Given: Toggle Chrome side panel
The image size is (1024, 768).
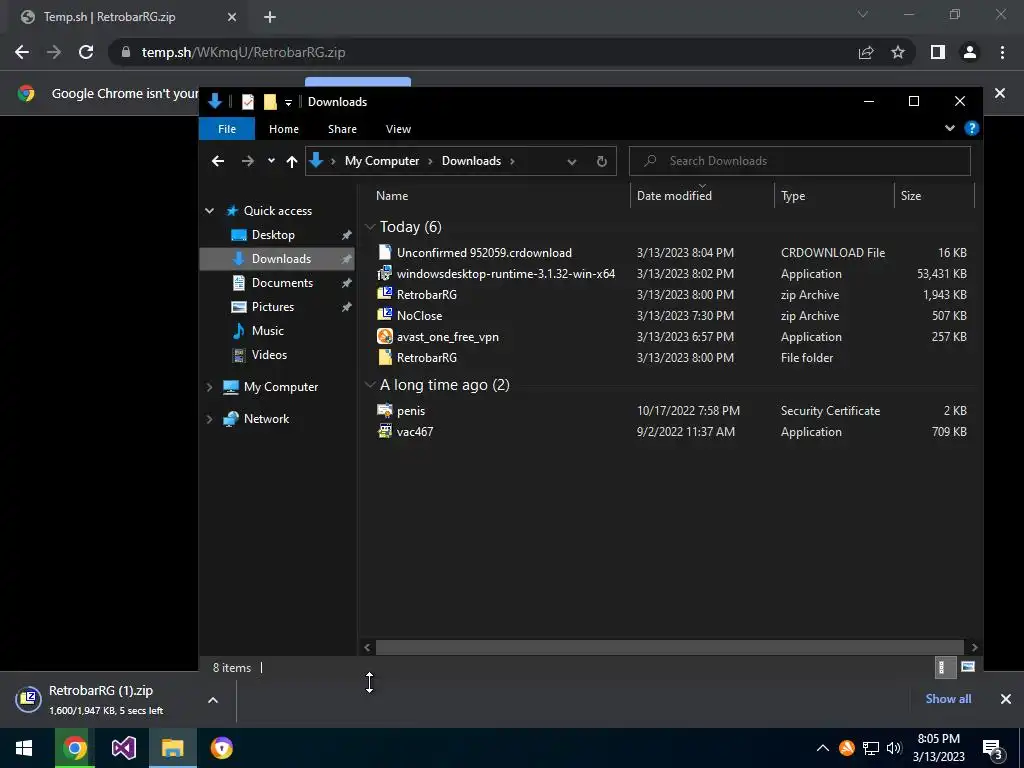Looking at the screenshot, I should point(938,52).
